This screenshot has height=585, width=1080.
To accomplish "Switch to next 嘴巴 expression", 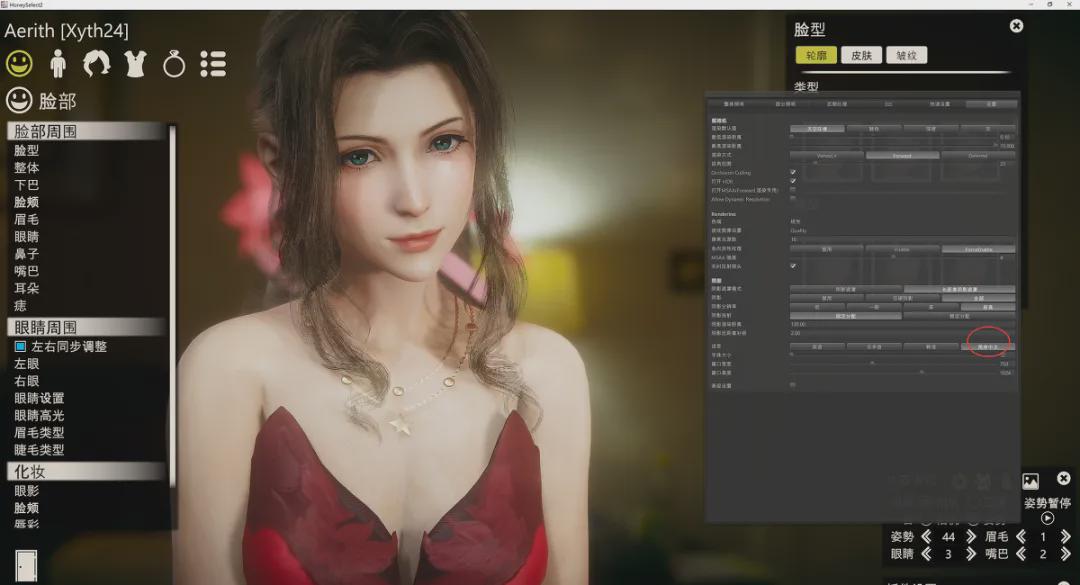I will pos(1066,553).
